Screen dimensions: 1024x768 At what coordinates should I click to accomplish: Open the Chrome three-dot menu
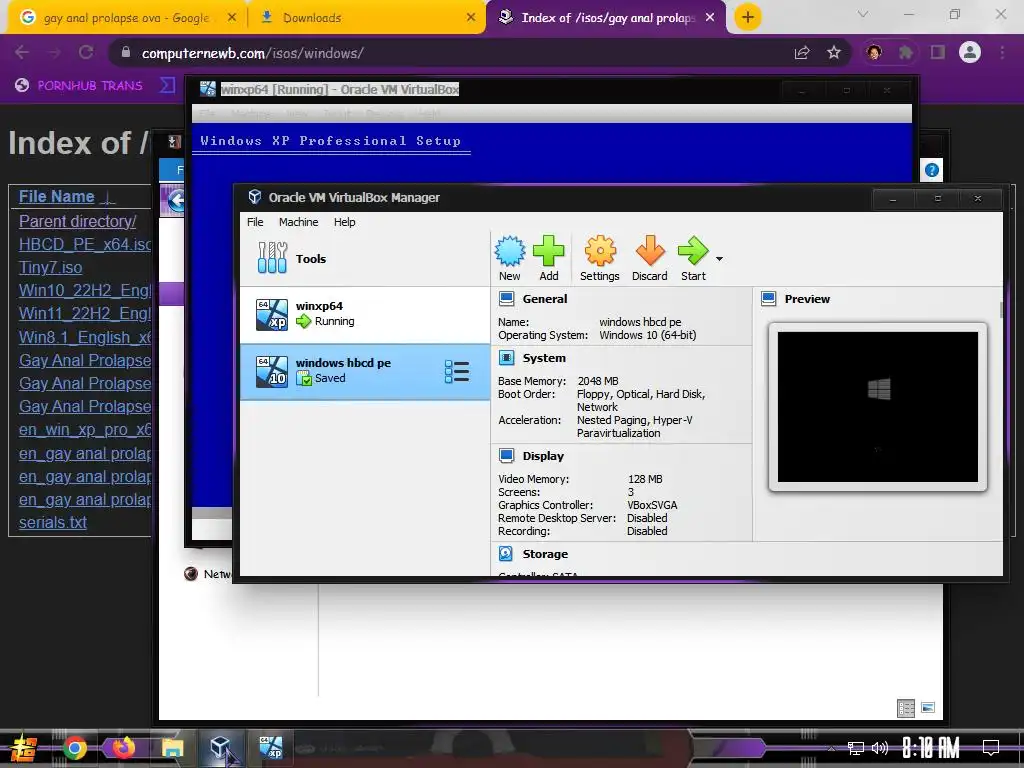pyautogui.click(x=1002, y=53)
